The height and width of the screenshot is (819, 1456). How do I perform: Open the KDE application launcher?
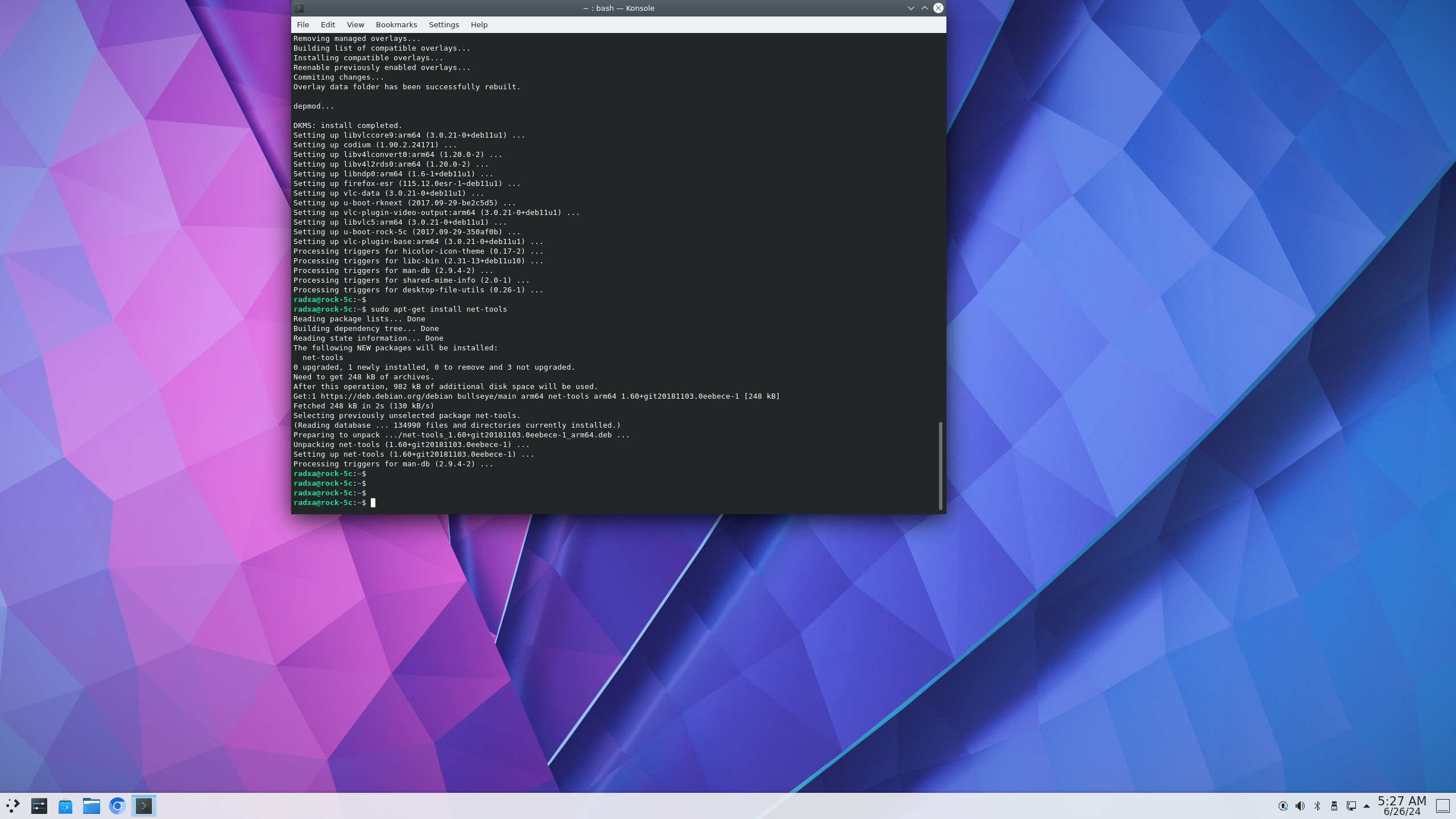pyautogui.click(x=13, y=805)
